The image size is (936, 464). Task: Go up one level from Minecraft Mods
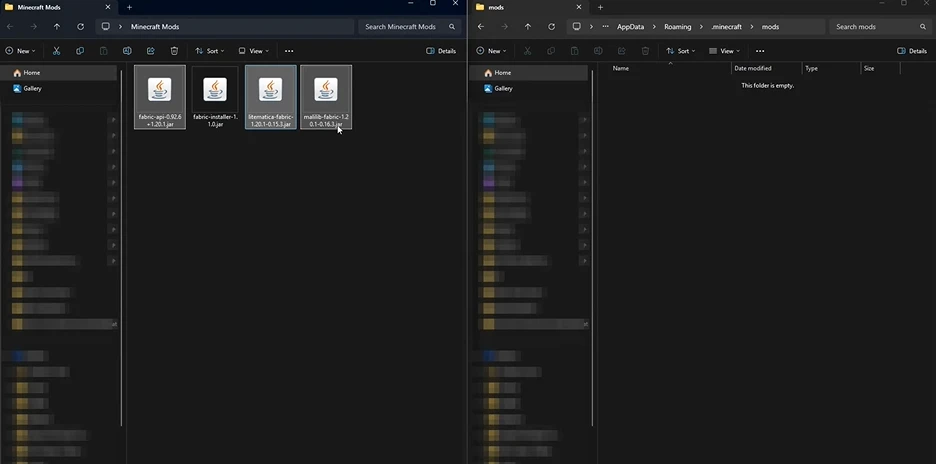56,27
